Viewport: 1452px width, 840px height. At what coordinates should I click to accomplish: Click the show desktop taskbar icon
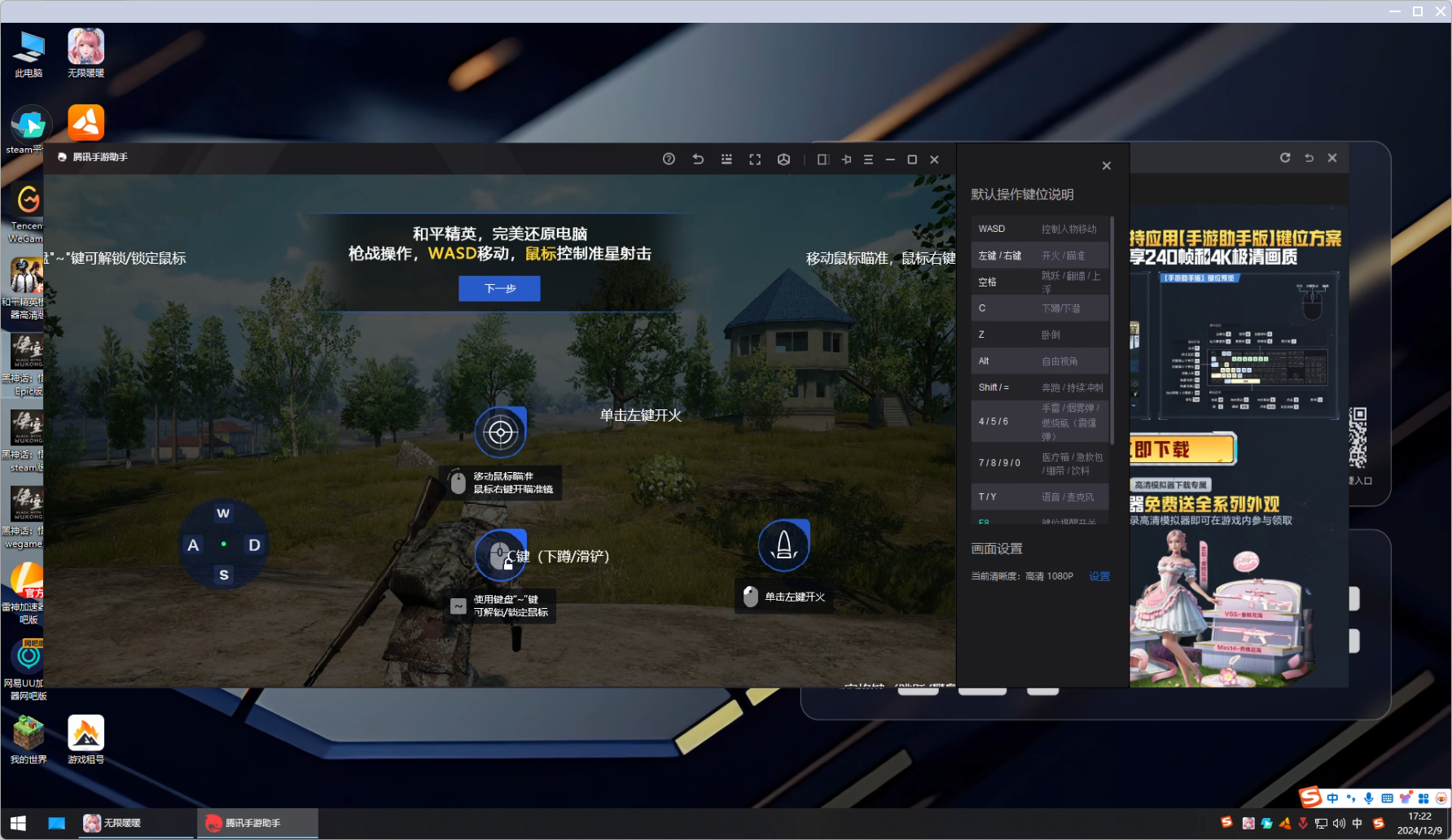coord(56,823)
